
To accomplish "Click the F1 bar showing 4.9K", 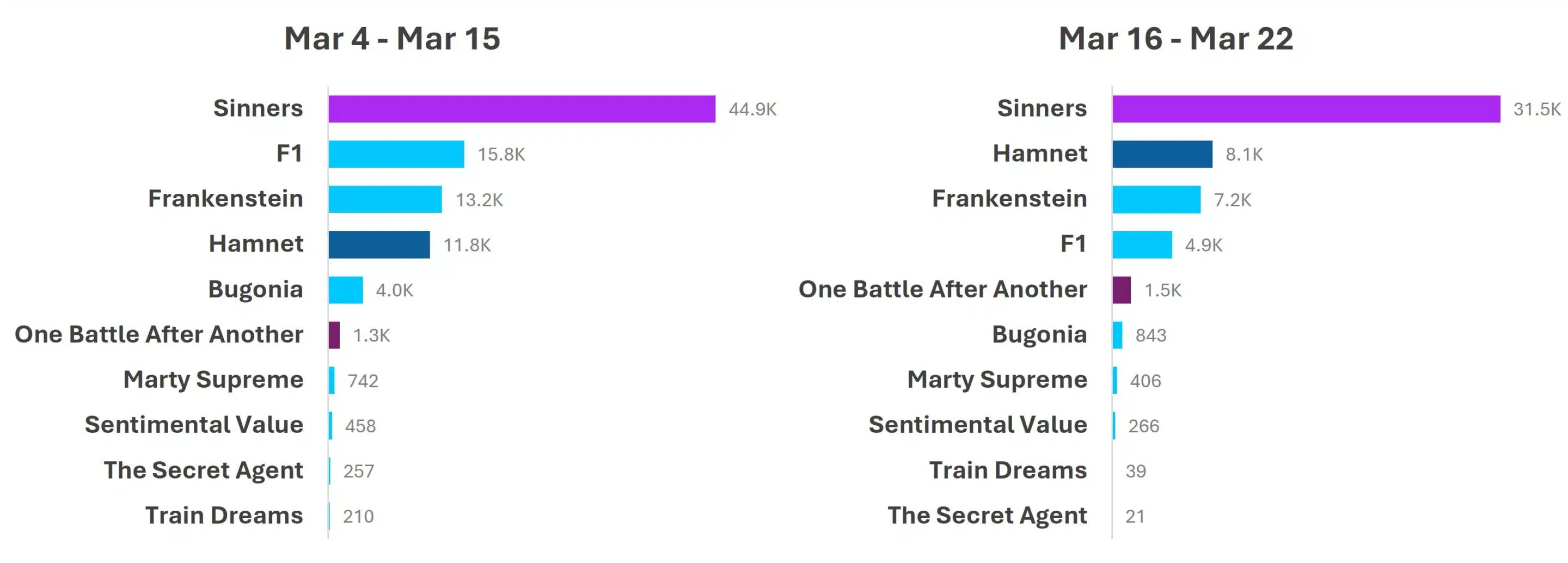I will click(1142, 244).
